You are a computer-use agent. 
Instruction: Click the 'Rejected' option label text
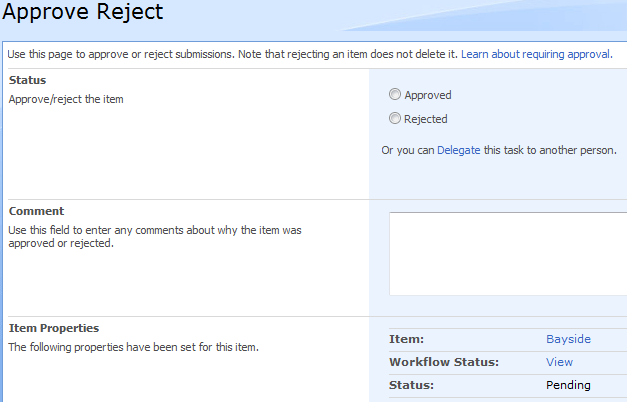[x=426, y=119]
